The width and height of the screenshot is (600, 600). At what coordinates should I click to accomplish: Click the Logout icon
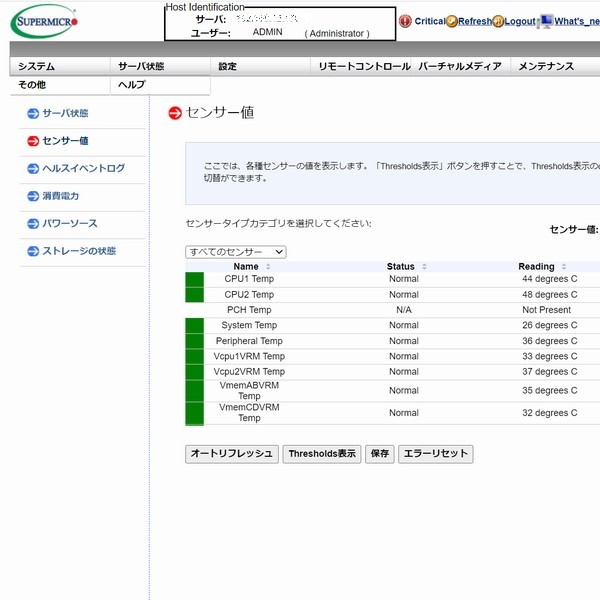[498, 21]
